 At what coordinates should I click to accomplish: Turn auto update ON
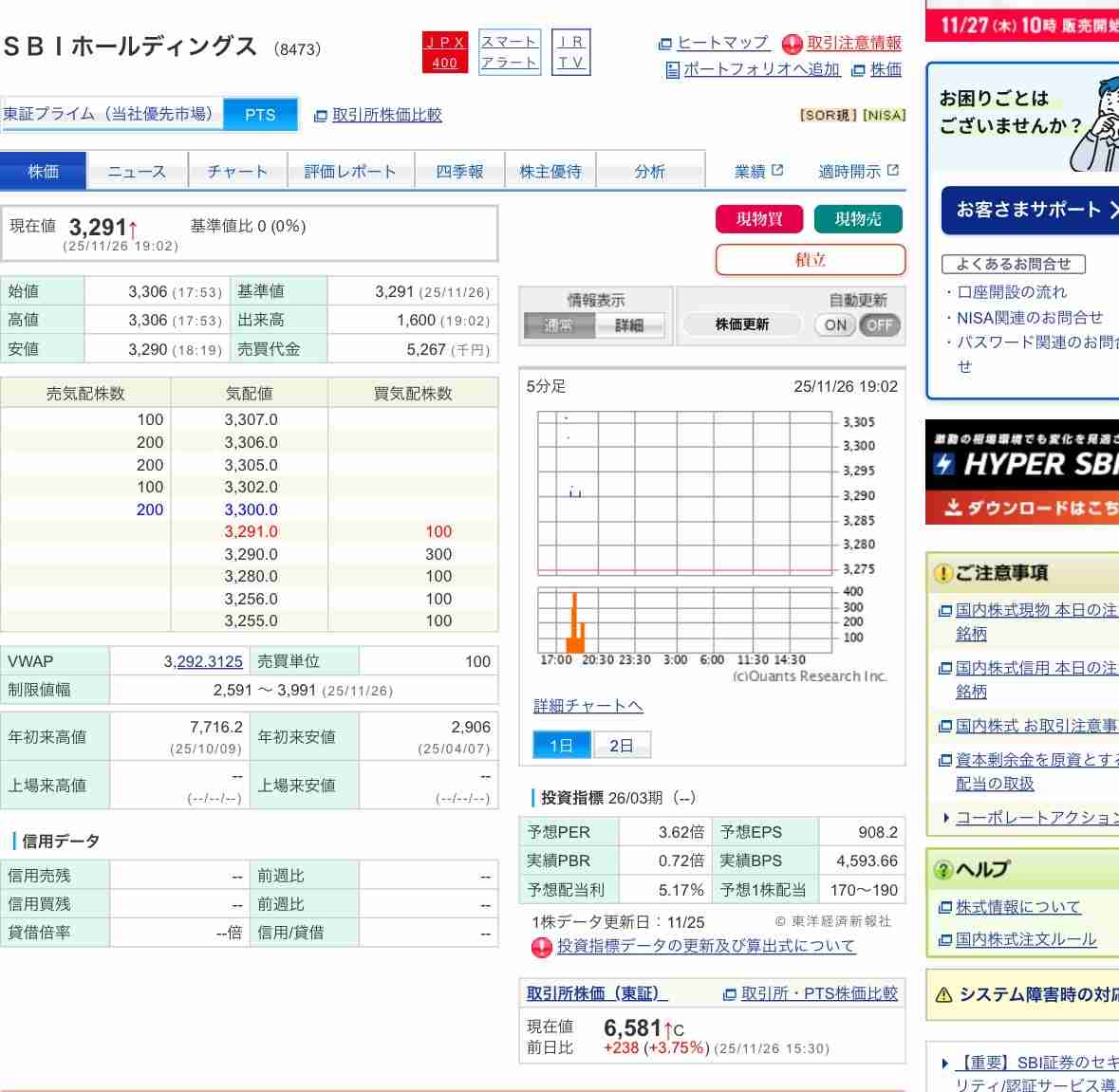835,325
